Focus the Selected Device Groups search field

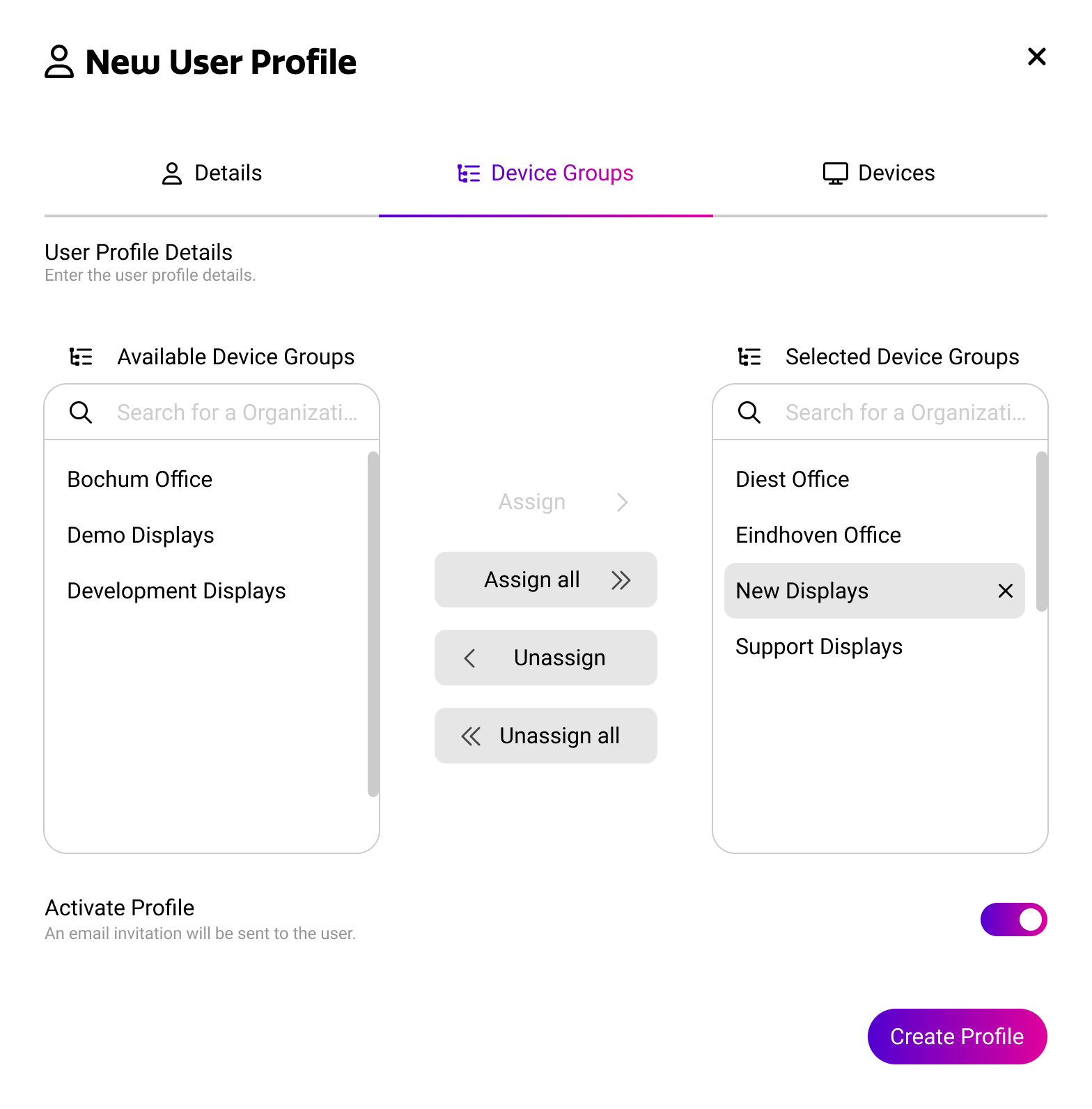[x=905, y=412]
